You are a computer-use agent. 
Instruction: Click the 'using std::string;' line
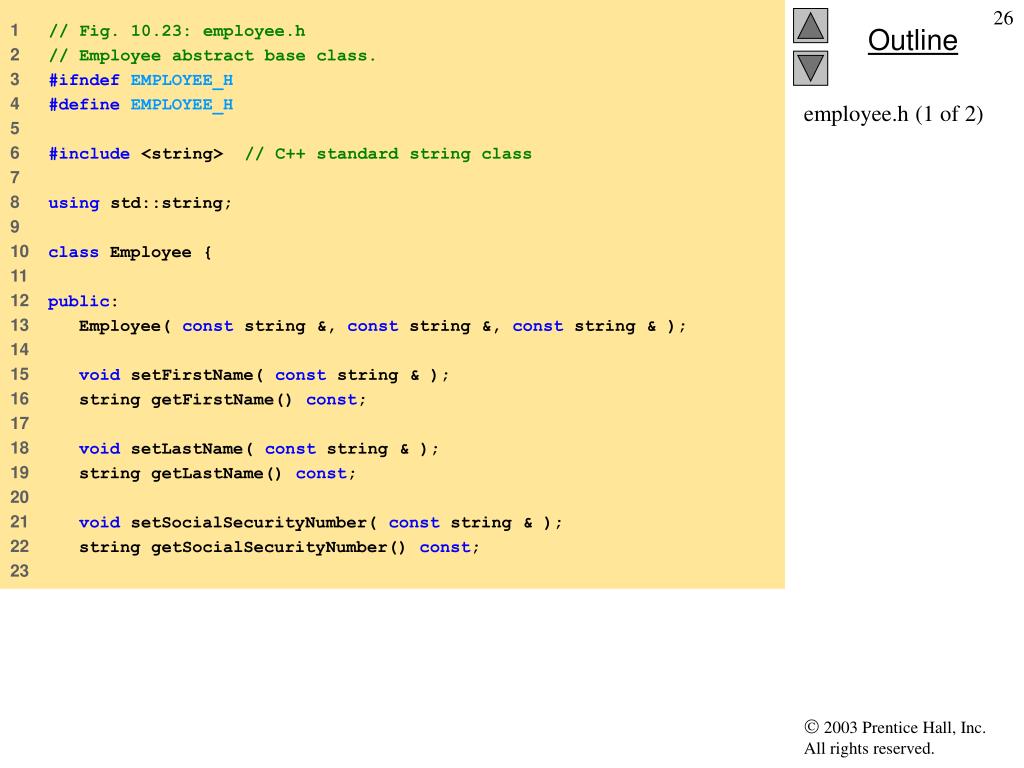tap(140, 203)
